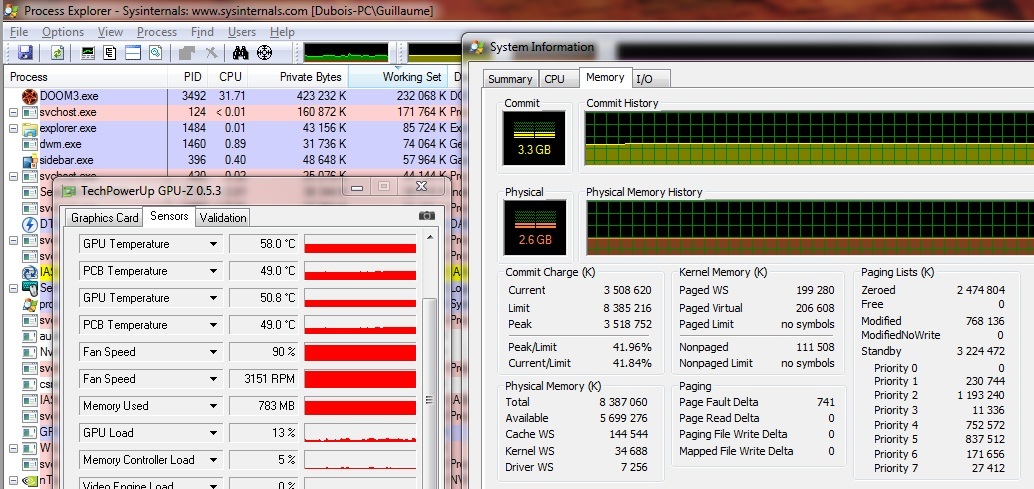The image size is (1034, 489).
Task: Click the Find Handle binoculars icon
Action: [240, 53]
